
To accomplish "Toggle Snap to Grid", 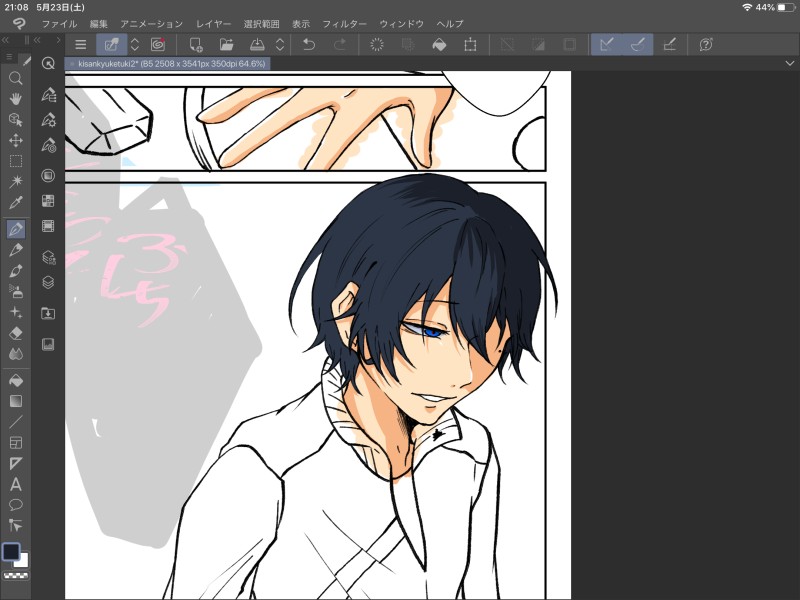I will [x=669, y=45].
